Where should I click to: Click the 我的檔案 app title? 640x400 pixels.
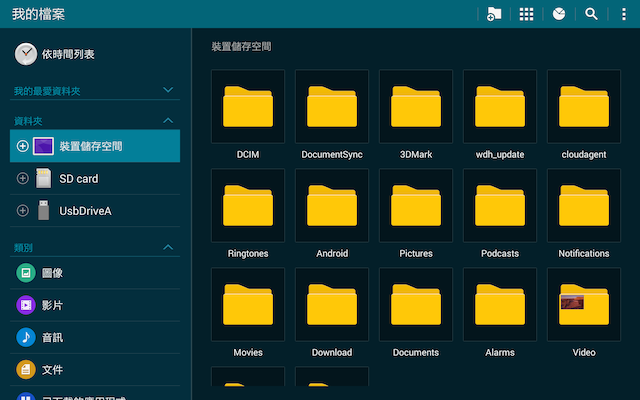coord(38,14)
